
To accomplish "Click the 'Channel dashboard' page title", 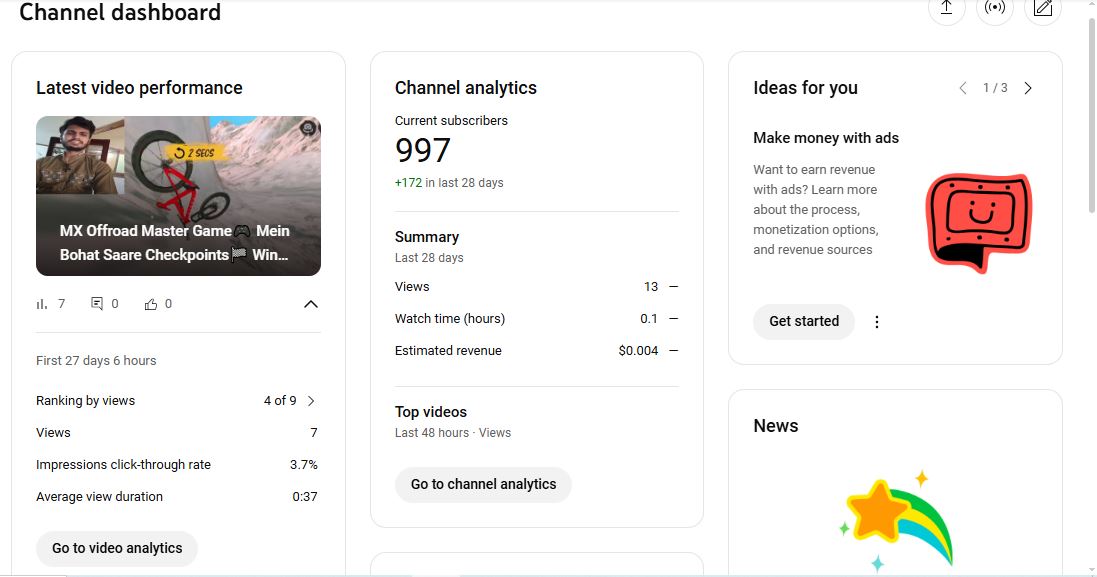I will pos(120,12).
